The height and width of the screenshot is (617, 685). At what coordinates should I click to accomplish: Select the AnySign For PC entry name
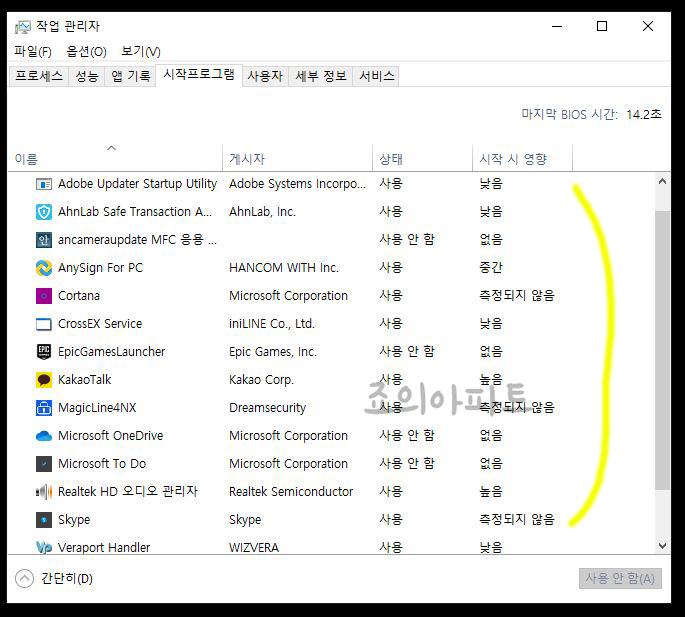(x=100, y=268)
